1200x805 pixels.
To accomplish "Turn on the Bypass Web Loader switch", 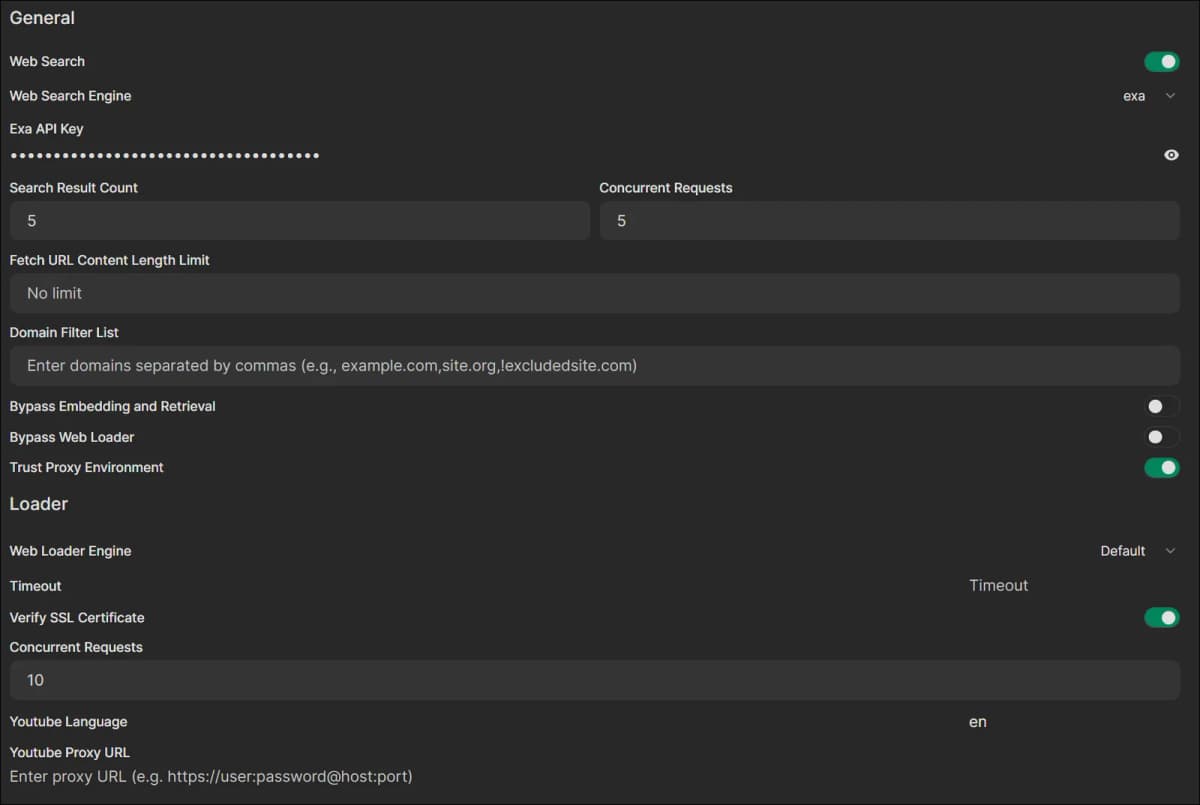I will [x=1162, y=437].
